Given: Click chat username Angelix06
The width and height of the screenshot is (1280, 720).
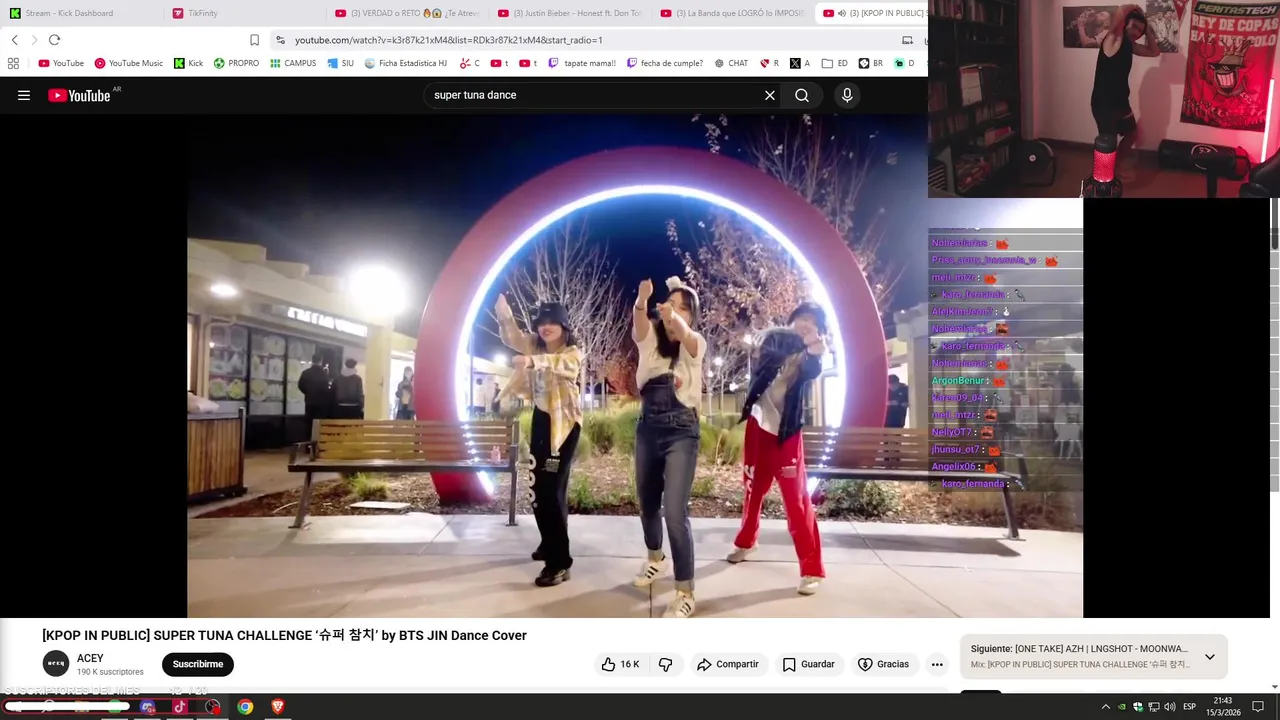Looking at the screenshot, I should coord(953,467).
